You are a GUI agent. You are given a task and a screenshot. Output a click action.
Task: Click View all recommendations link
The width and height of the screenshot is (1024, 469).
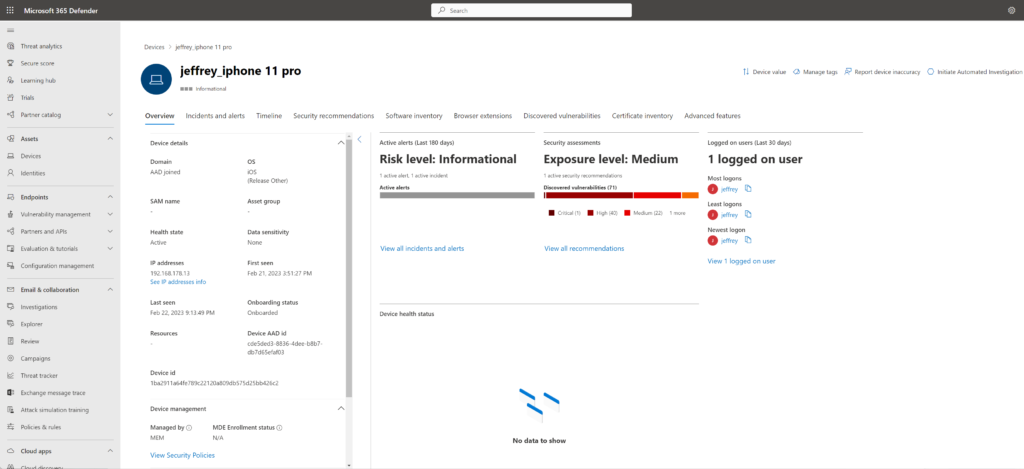coord(584,248)
